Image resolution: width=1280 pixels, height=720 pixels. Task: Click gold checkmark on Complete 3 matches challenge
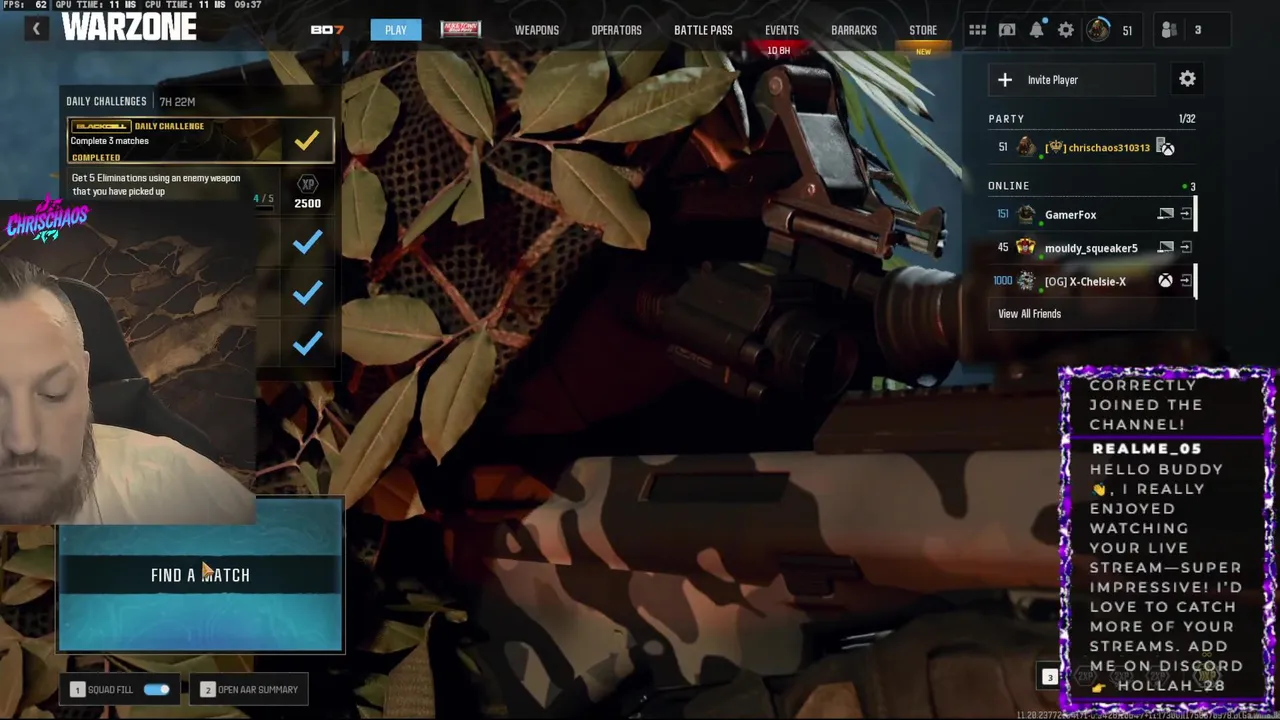pyautogui.click(x=307, y=141)
